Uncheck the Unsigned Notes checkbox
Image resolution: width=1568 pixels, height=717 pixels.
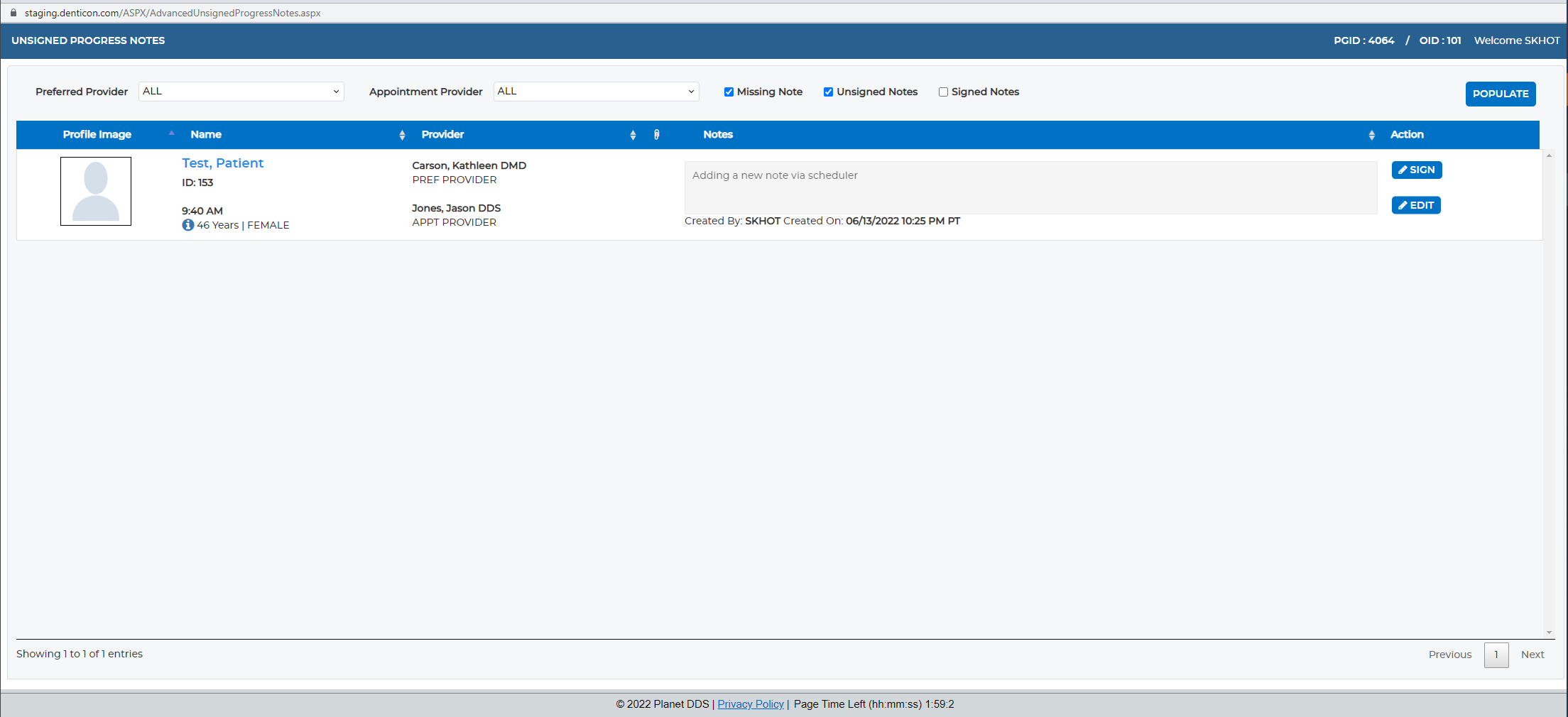(828, 92)
